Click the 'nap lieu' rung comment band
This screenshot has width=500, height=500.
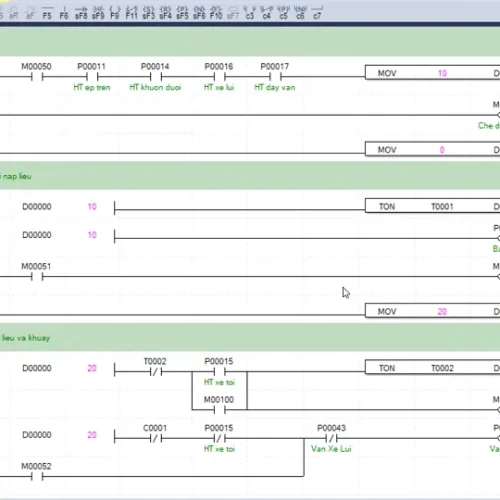(x=250, y=176)
